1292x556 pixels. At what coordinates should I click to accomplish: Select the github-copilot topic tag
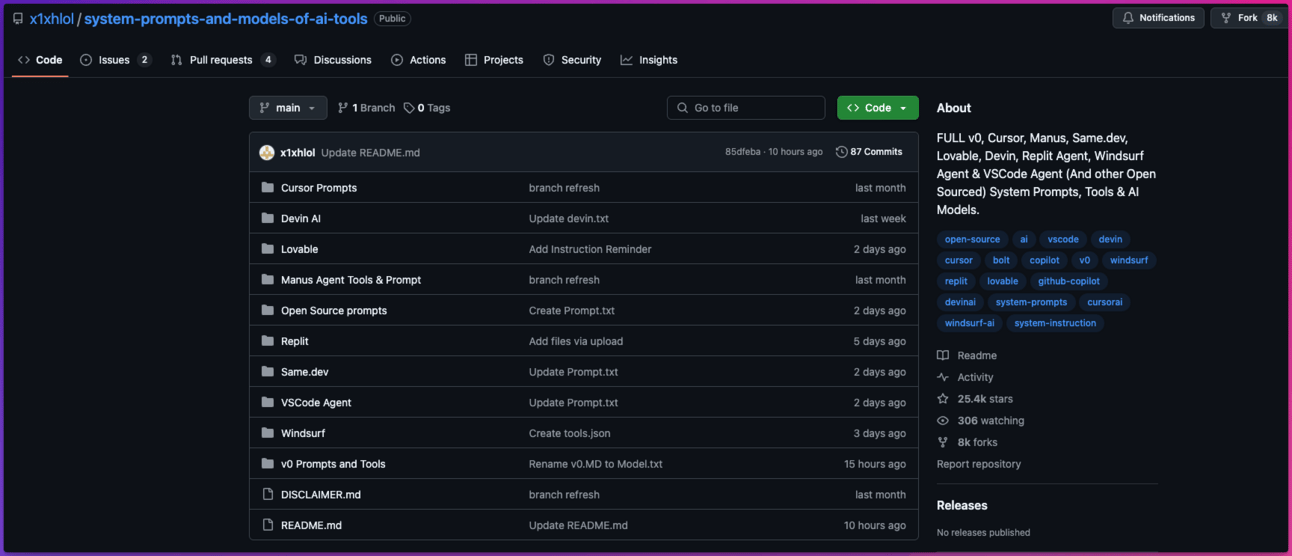1068,281
